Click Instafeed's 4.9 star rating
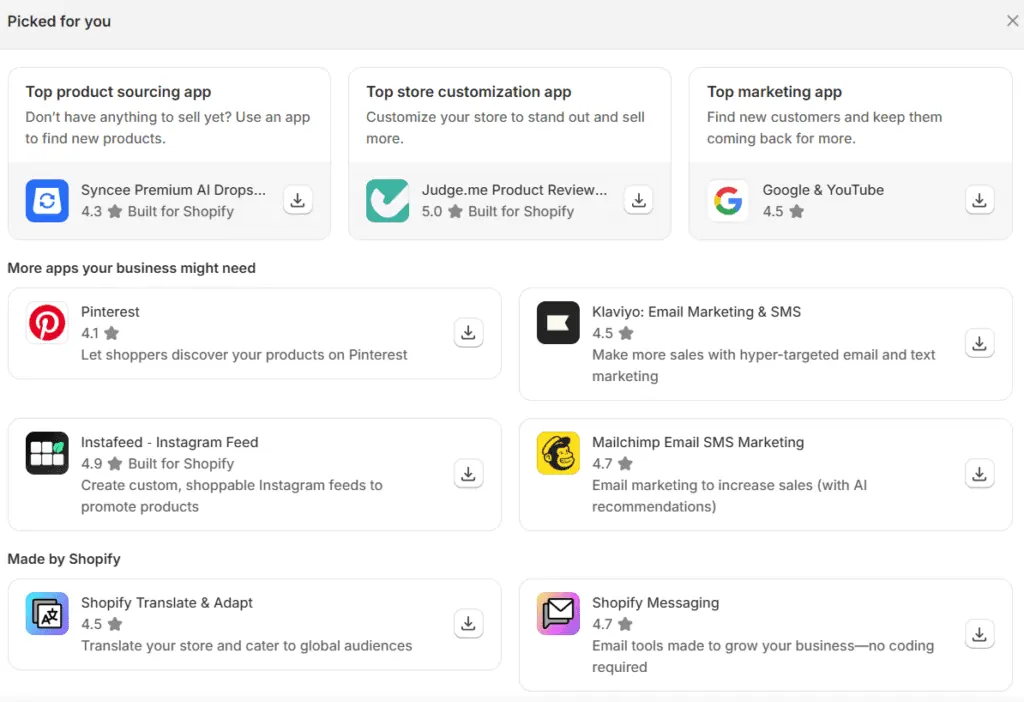Viewport: 1024px width, 702px height. [x=101, y=464]
